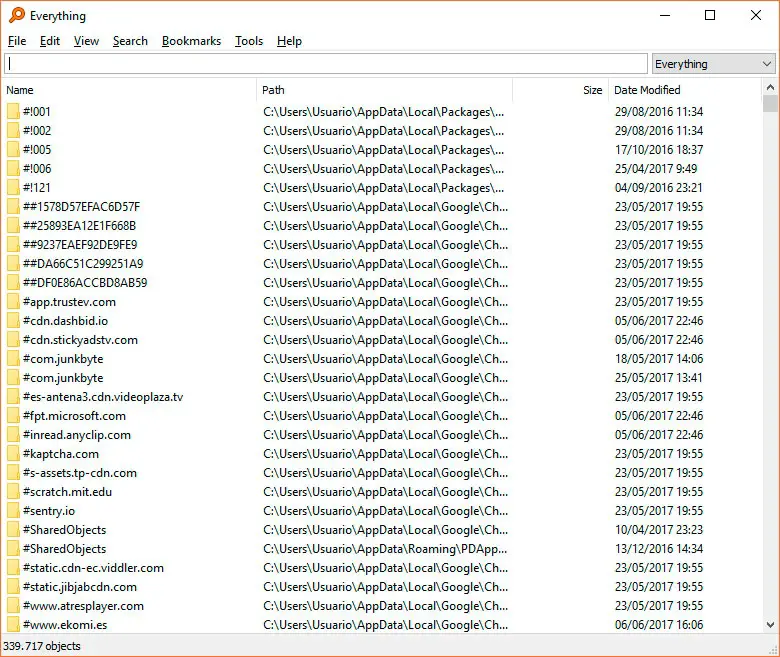Viewport: 780px width, 657px height.
Task: Click folder icon of ##25893EA12E1F668B
Action: pos(13,225)
